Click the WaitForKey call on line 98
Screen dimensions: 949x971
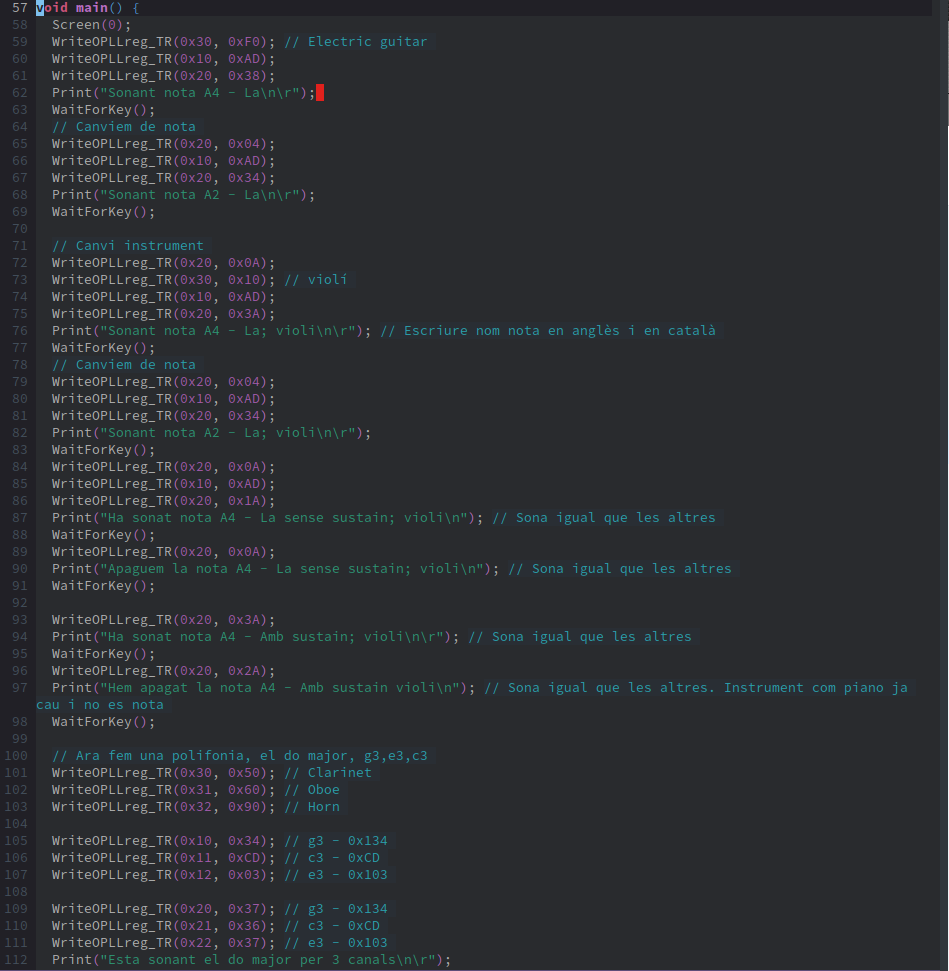coord(103,722)
